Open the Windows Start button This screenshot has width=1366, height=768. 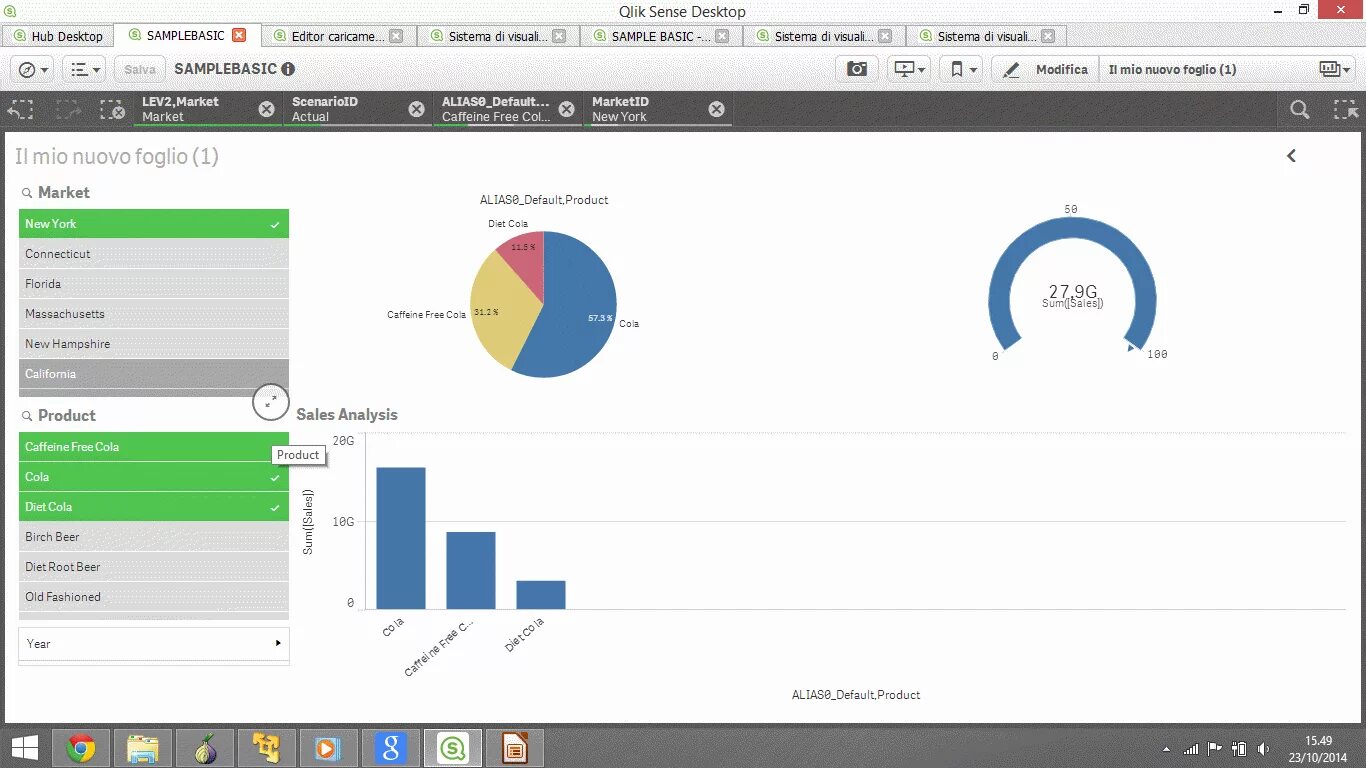click(x=25, y=748)
